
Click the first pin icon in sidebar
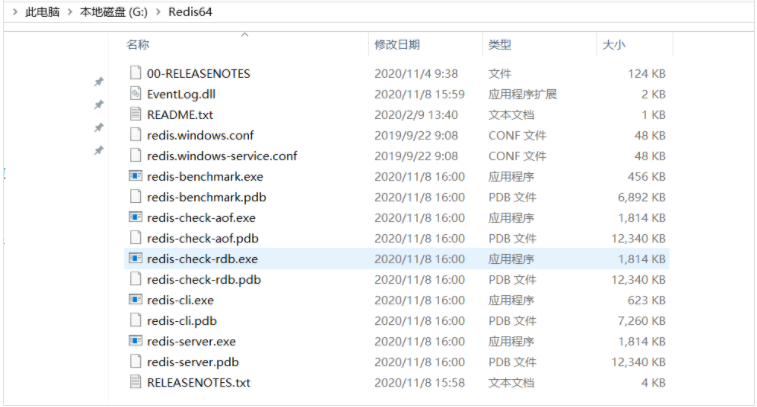98,82
